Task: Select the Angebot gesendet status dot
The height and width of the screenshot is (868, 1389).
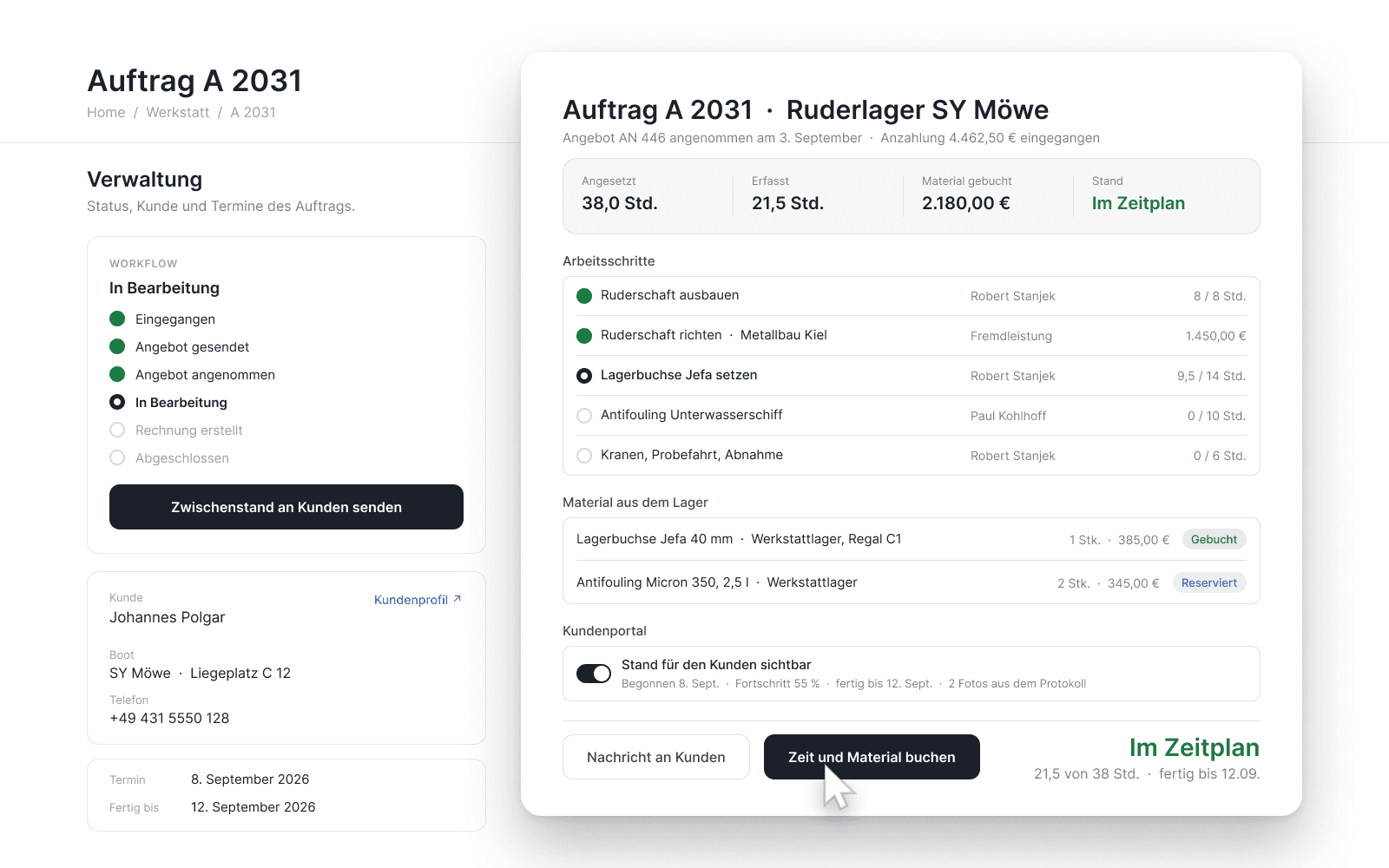Action: coord(117,346)
